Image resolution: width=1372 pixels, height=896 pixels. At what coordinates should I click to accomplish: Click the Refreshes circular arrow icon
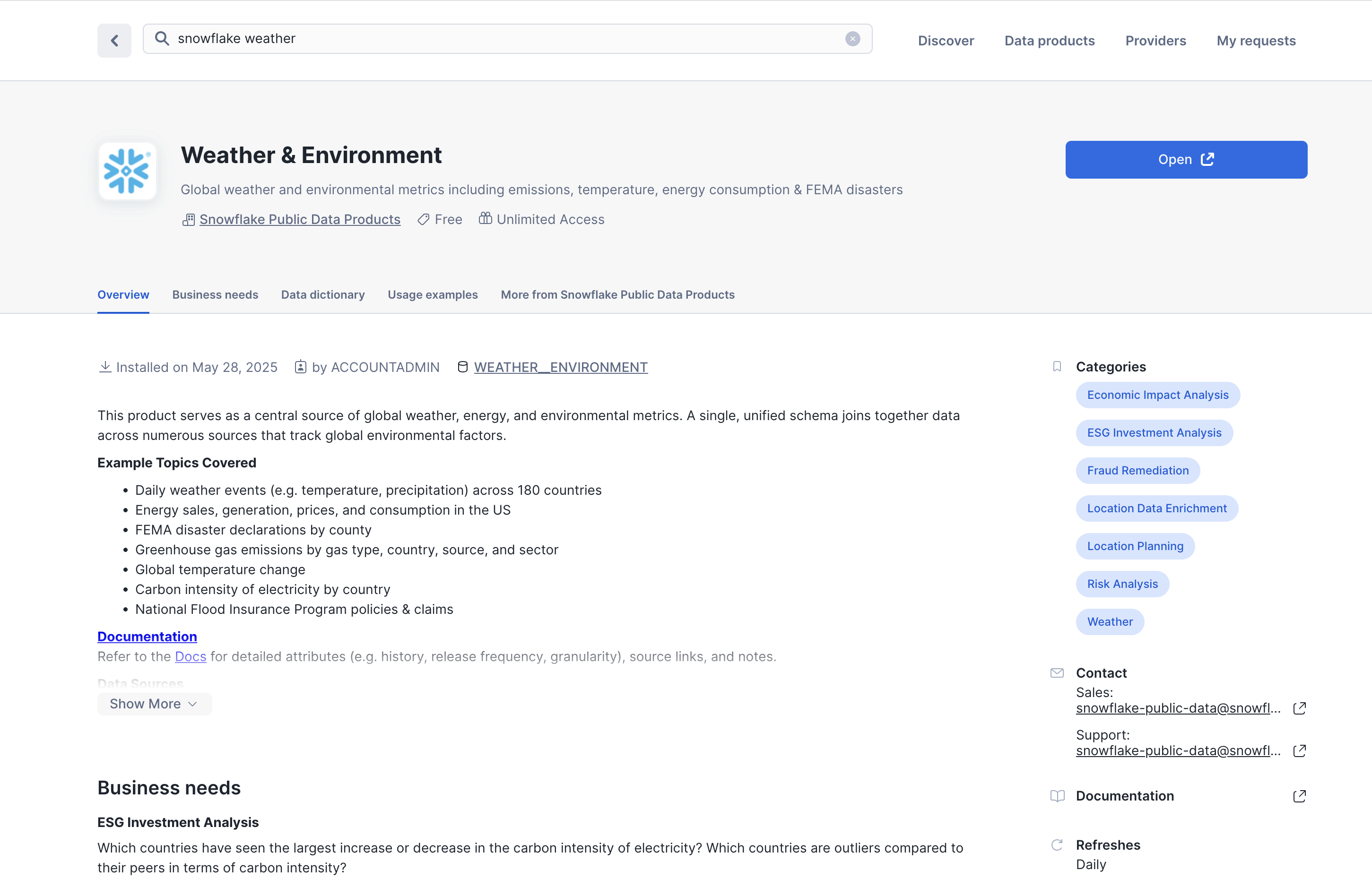coord(1057,845)
